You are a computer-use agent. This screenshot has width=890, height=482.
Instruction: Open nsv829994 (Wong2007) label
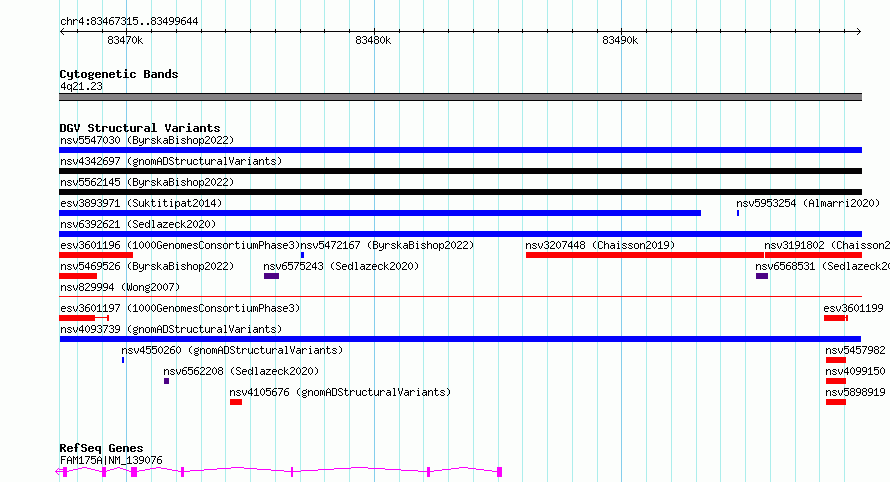point(120,287)
